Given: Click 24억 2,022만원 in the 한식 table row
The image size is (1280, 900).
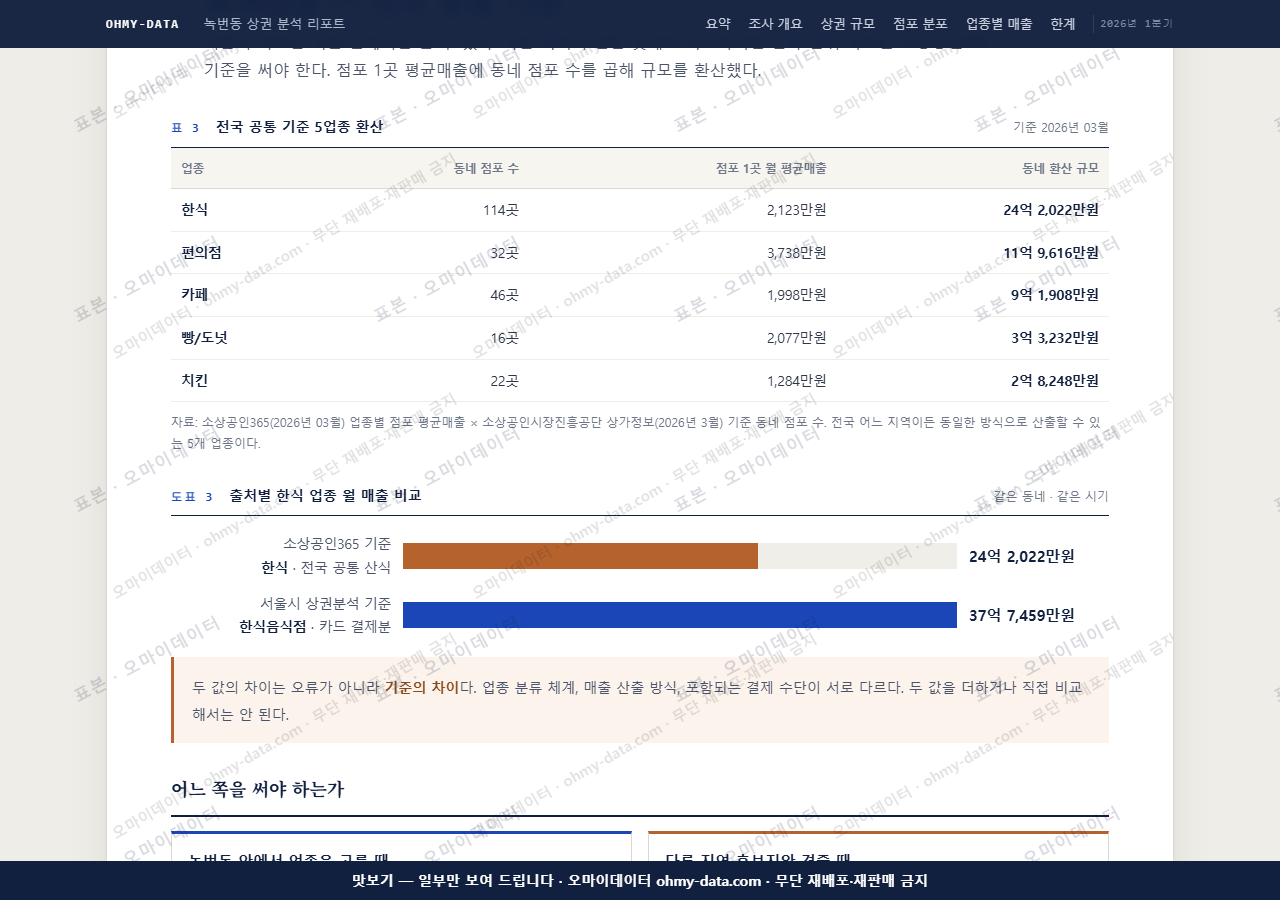Looking at the screenshot, I should tap(1051, 210).
